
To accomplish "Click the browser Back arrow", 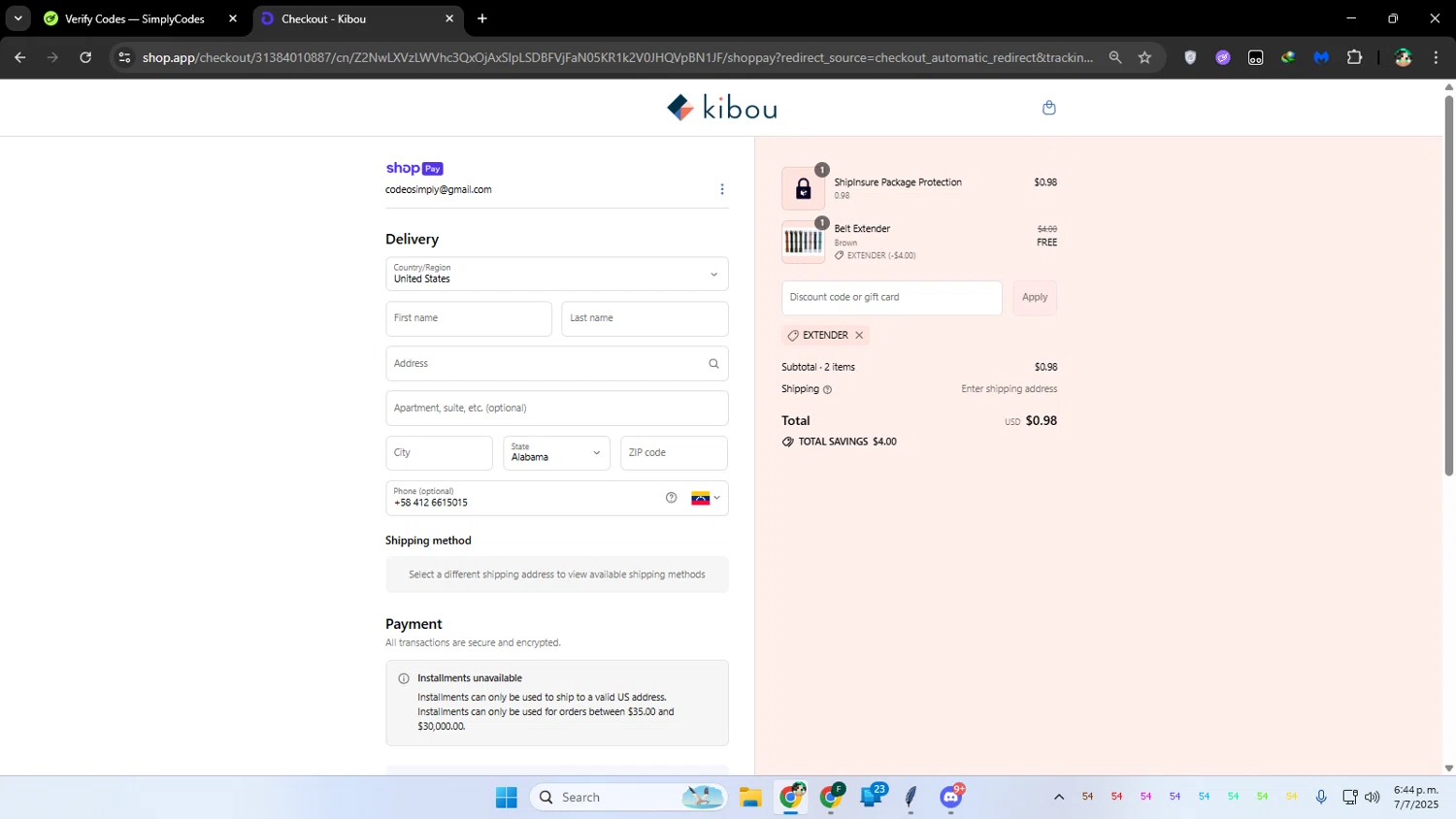I will (x=19, y=57).
